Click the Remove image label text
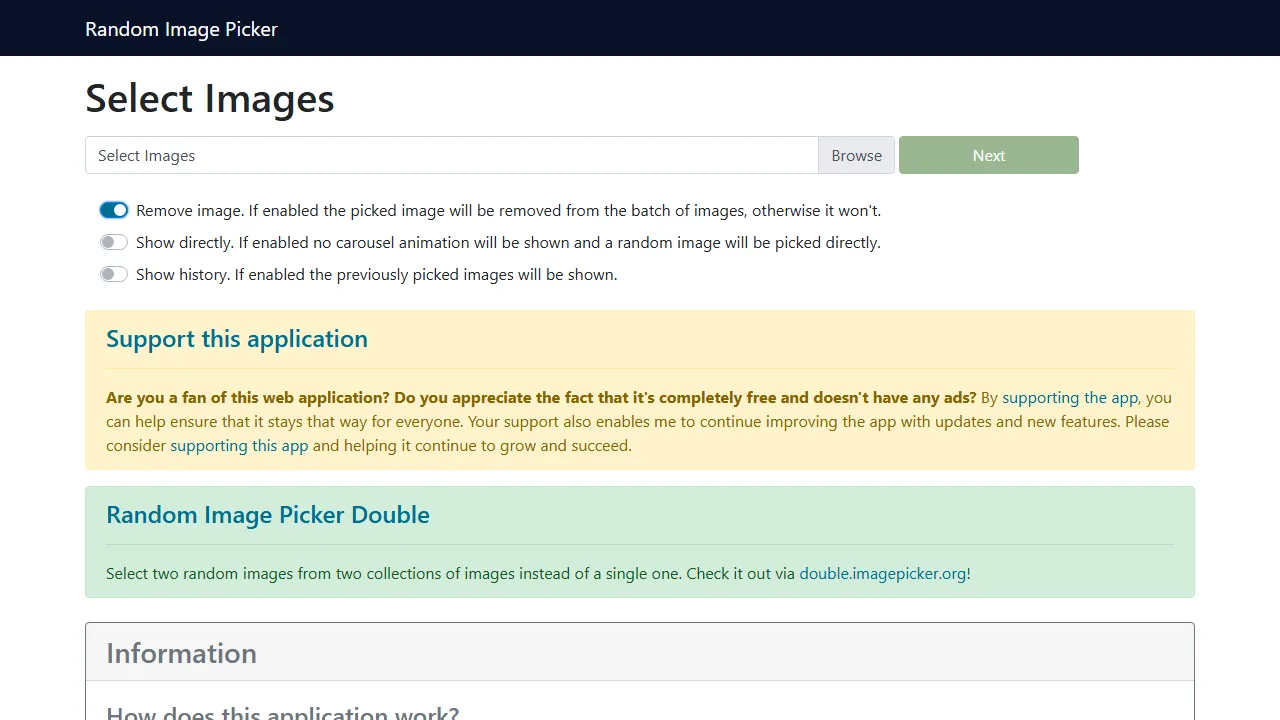1280x720 pixels. pyautogui.click(x=508, y=211)
